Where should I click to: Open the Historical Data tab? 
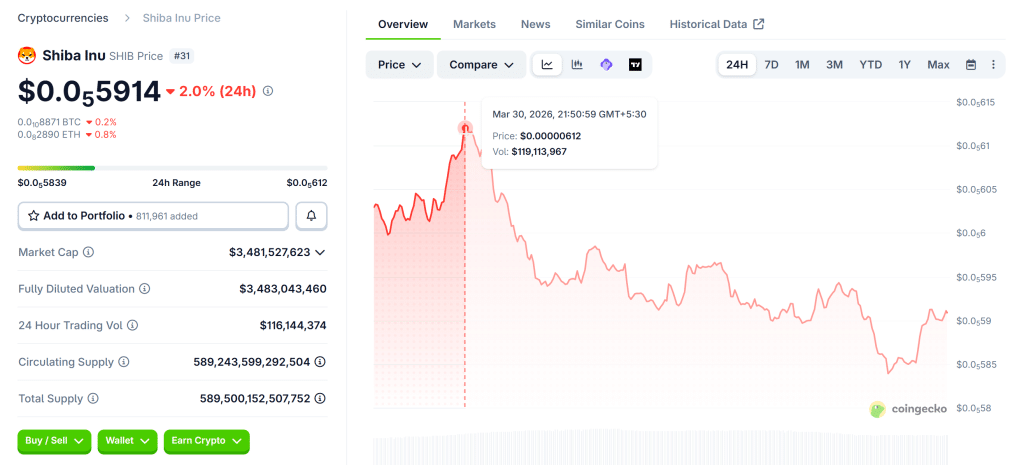click(x=716, y=24)
